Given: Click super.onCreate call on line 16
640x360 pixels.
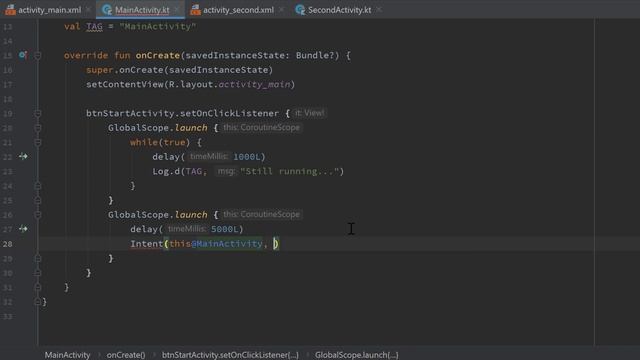Looking at the screenshot, I should 180,70.
